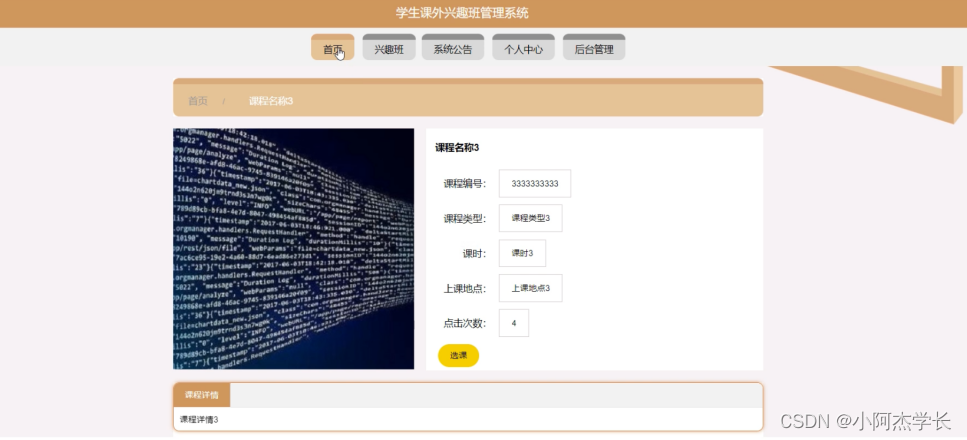Open the 首页 navigation tab
The image size is (967, 440).
pos(332,48)
